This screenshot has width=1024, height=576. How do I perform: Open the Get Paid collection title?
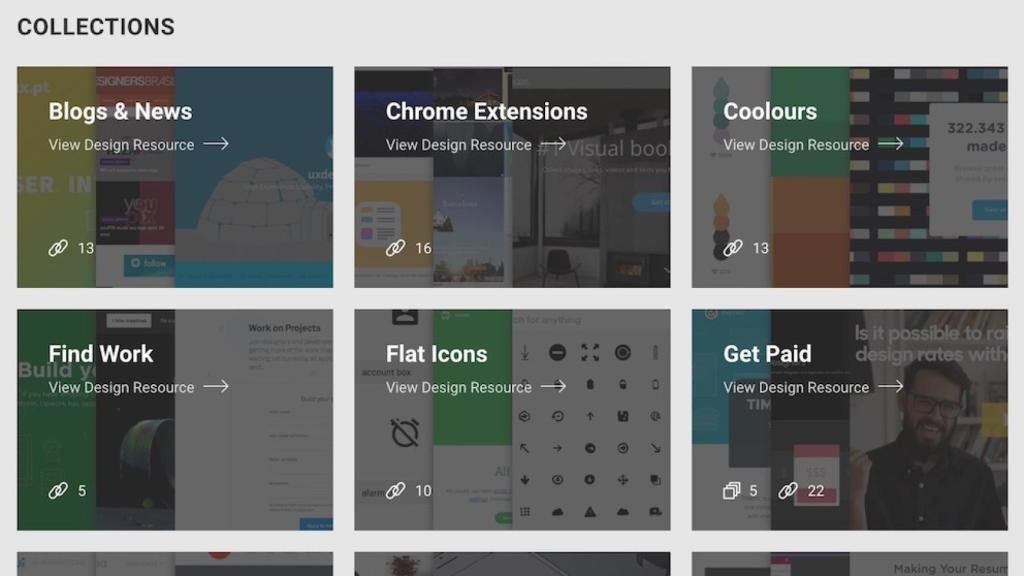pos(767,354)
